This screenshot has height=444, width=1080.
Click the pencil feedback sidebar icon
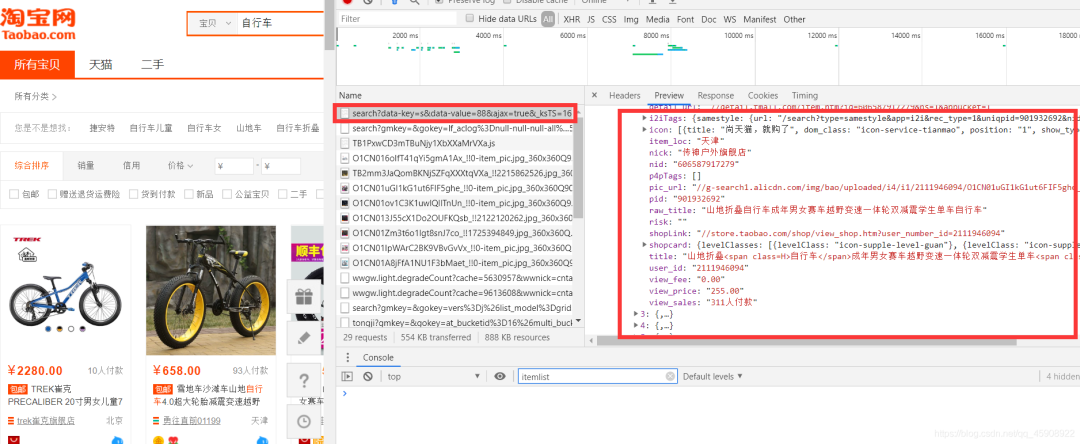pyautogui.click(x=304, y=338)
